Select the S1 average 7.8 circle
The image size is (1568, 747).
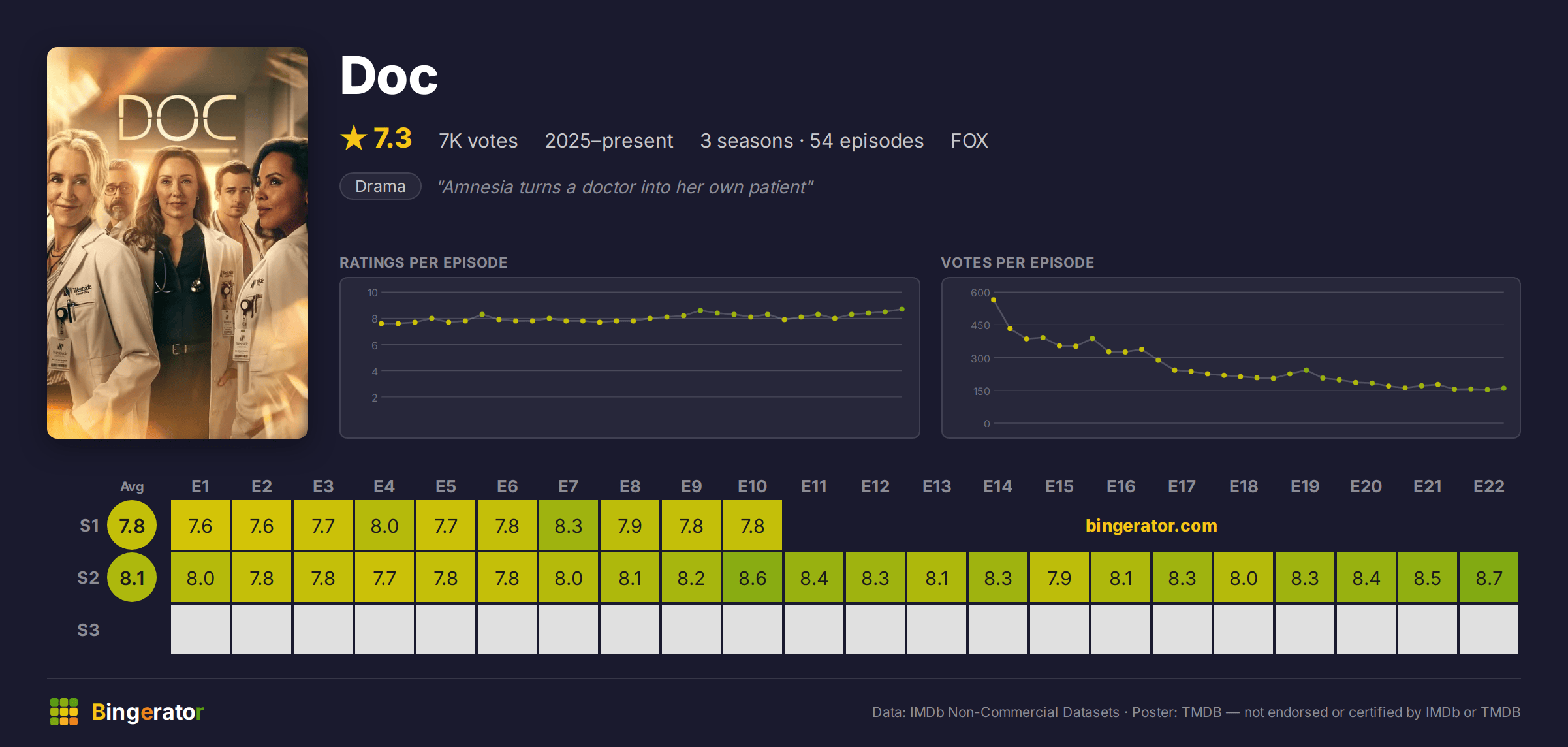[132, 526]
